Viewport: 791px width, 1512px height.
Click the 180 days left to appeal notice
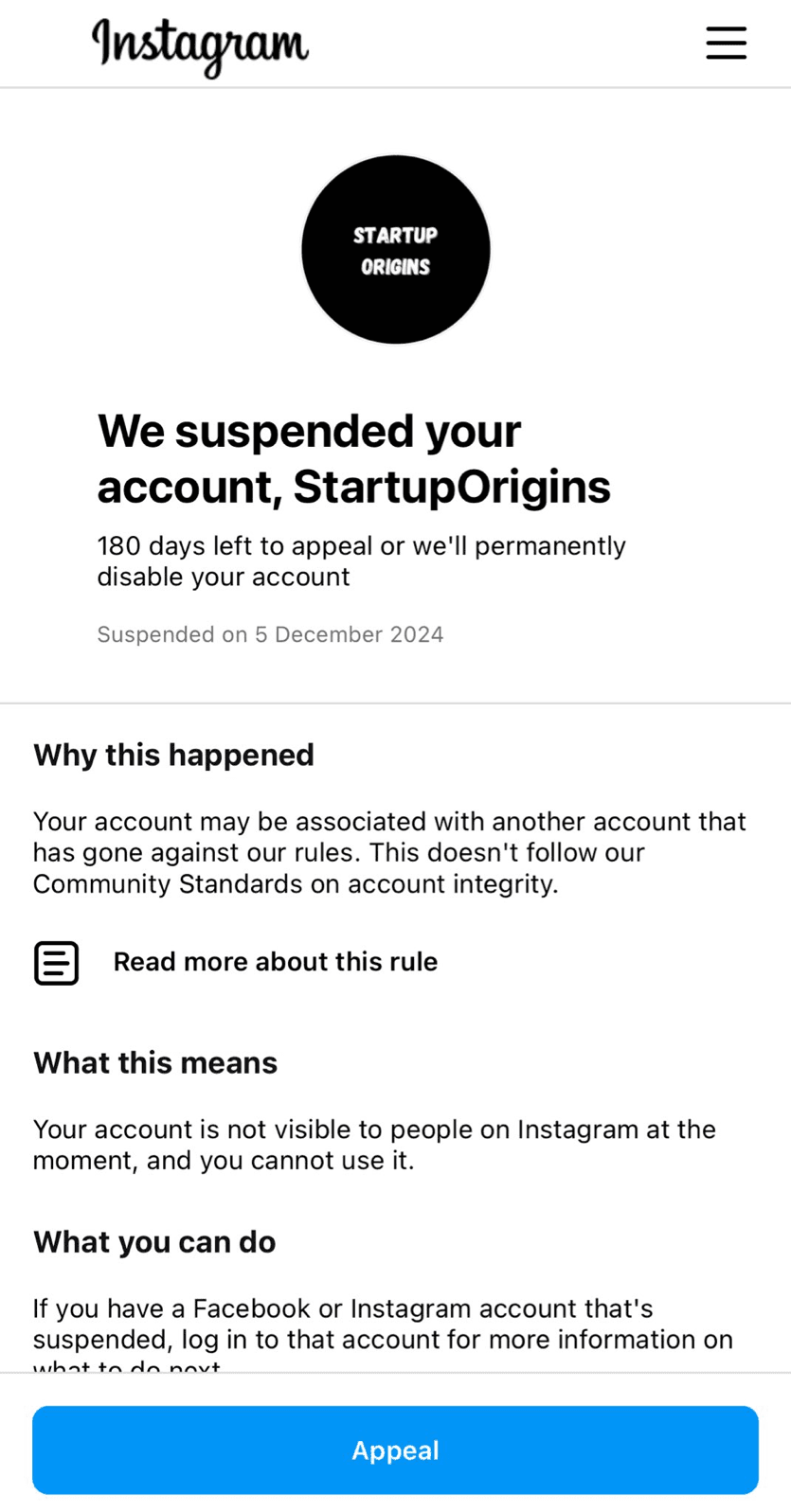(x=361, y=546)
